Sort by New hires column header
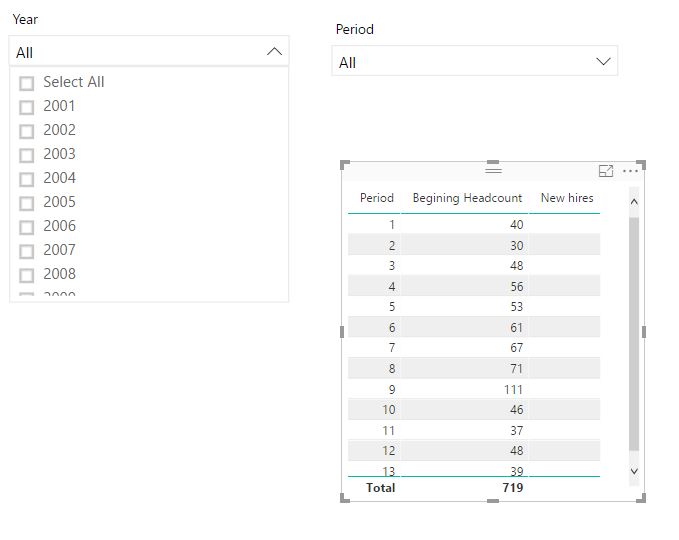The height and width of the screenshot is (540, 679). (x=567, y=198)
